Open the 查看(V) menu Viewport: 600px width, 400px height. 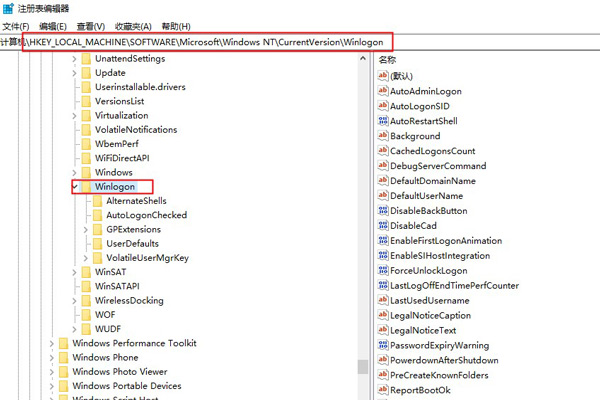pyautogui.click(x=91, y=26)
